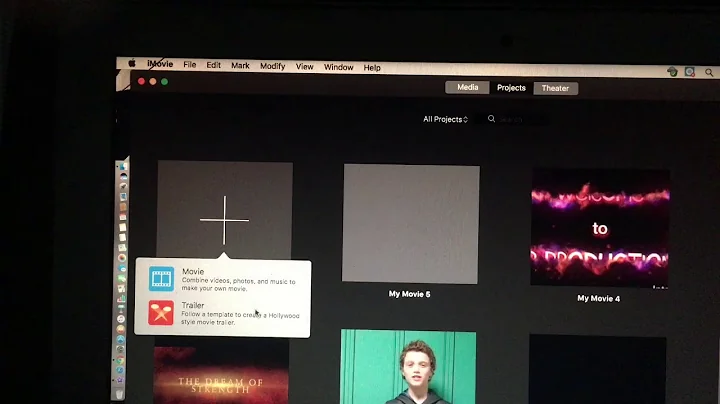Open the My Movie 4 project thumbnail
The image size is (720, 404).
(x=600, y=229)
